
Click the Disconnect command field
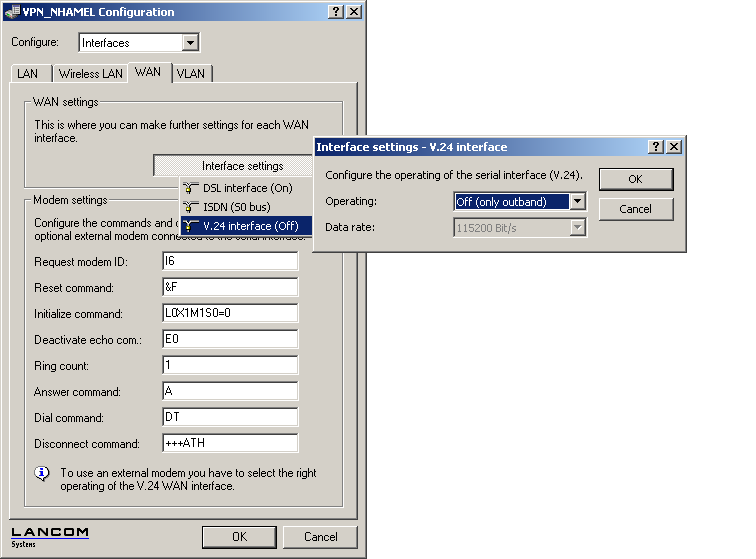tap(230, 443)
